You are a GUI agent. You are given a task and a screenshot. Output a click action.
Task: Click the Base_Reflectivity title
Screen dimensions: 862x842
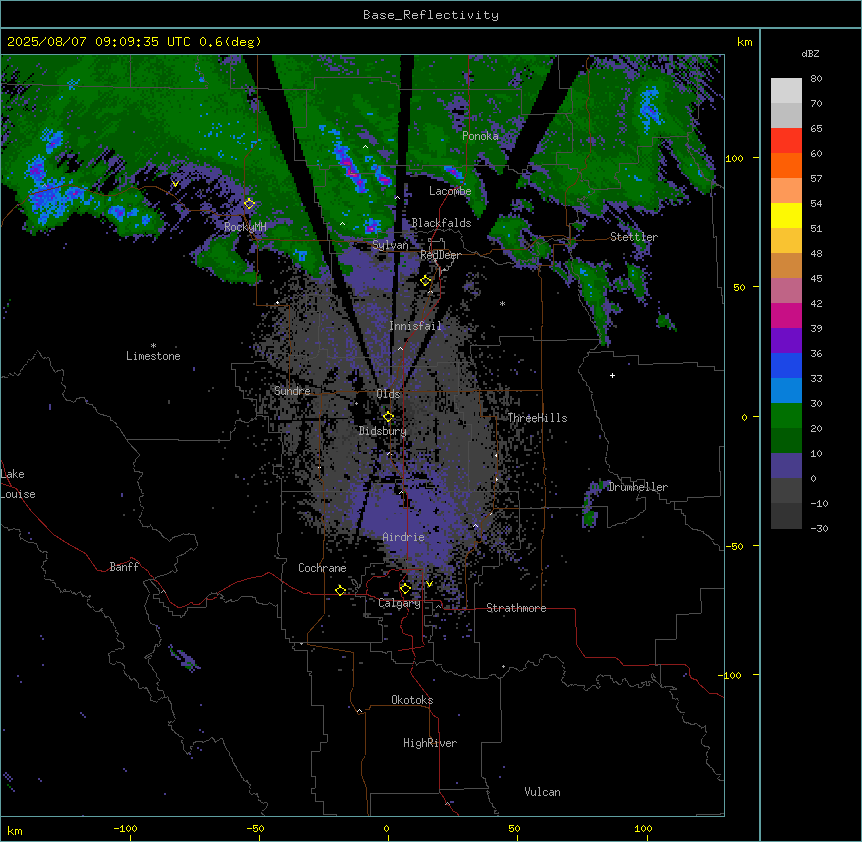tap(431, 15)
